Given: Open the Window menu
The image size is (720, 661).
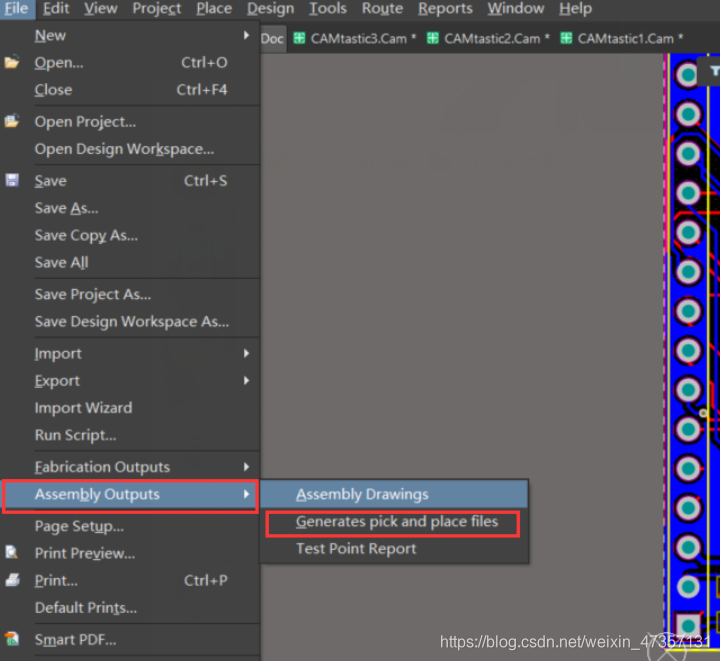Looking at the screenshot, I should [516, 8].
